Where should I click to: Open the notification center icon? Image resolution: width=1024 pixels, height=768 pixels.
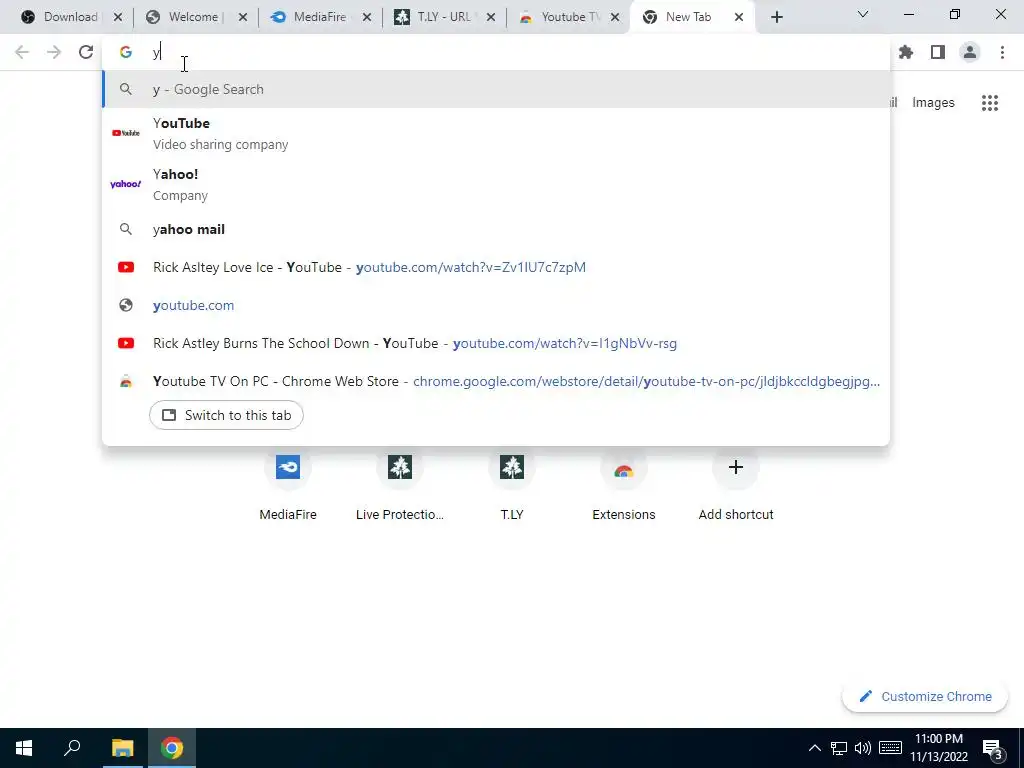(993, 750)
